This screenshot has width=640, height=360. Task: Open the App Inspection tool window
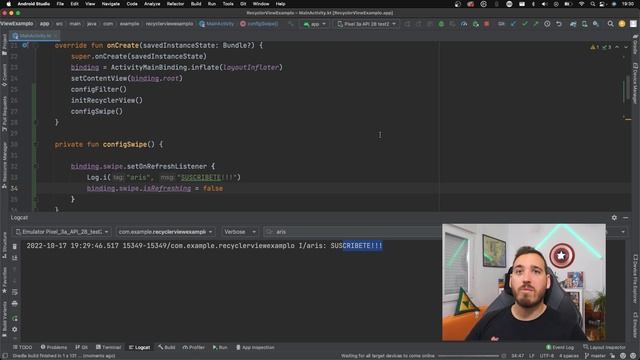click(x=256, y=347)
